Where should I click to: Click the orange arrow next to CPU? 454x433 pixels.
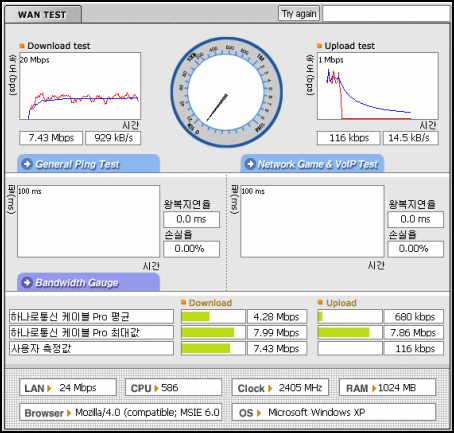point(156,388)
